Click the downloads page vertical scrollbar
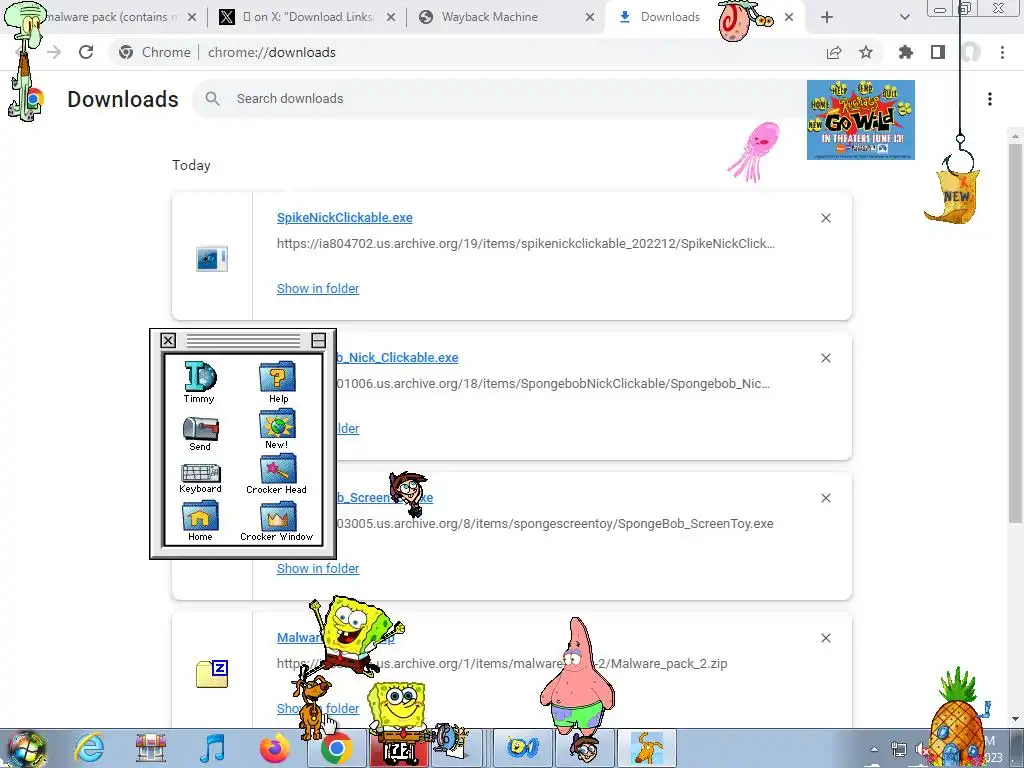Screen dimensions: 1024x768 click(x=1015, y=333)
